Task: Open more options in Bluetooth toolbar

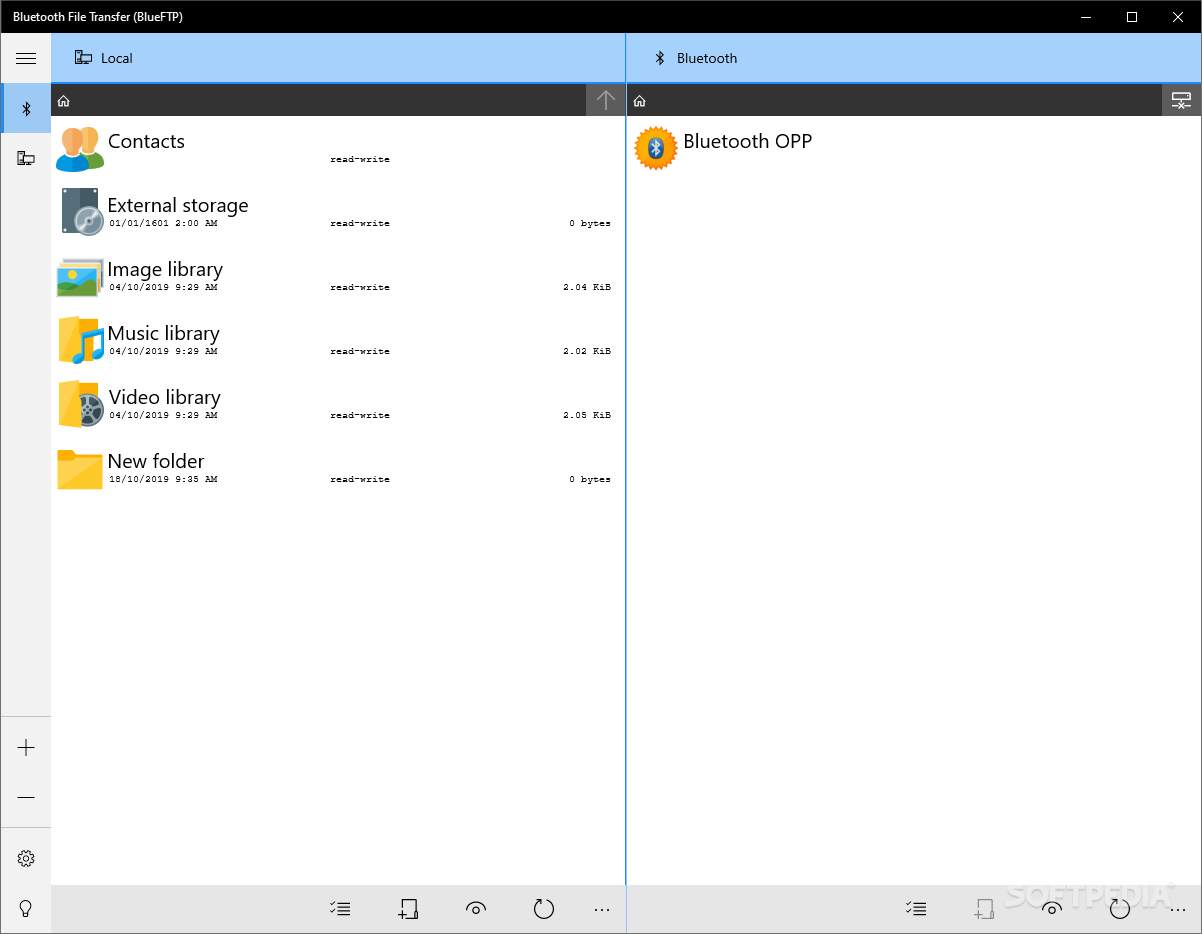Action: tap(1178, 909)
